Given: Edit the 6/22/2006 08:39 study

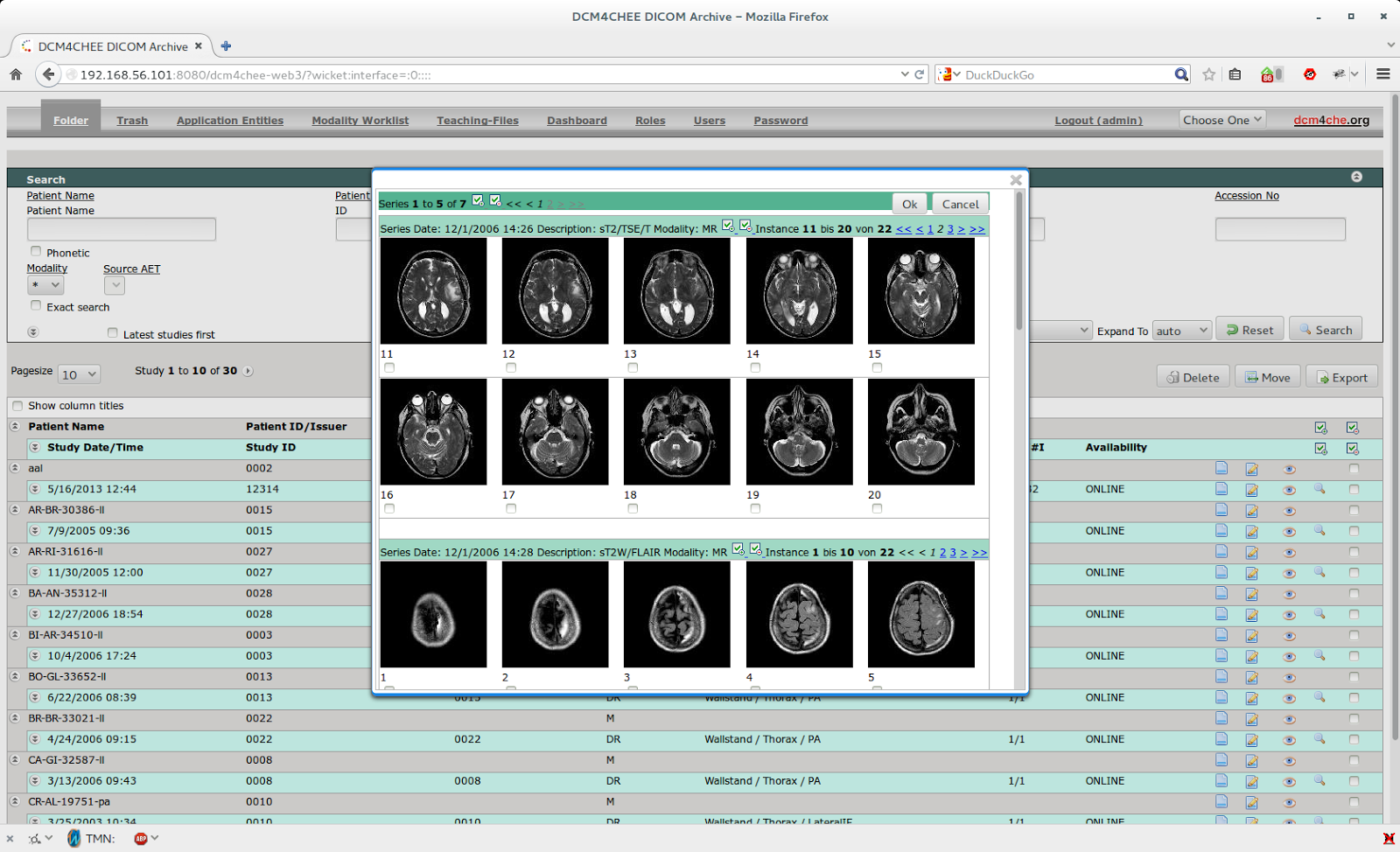Looking at the screenshot, I should [x=1252, y=698].
